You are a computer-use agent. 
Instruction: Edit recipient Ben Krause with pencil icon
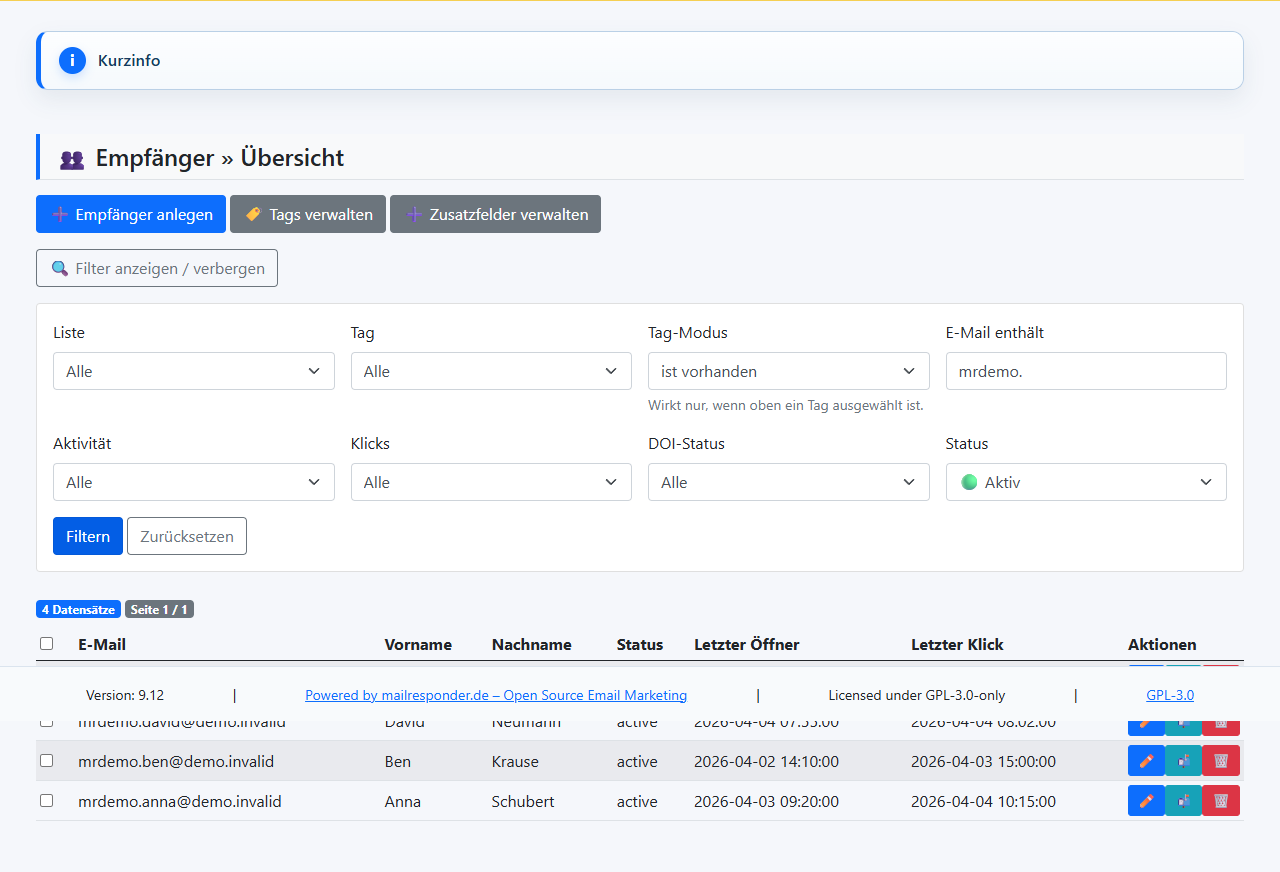pos(1146,761)
